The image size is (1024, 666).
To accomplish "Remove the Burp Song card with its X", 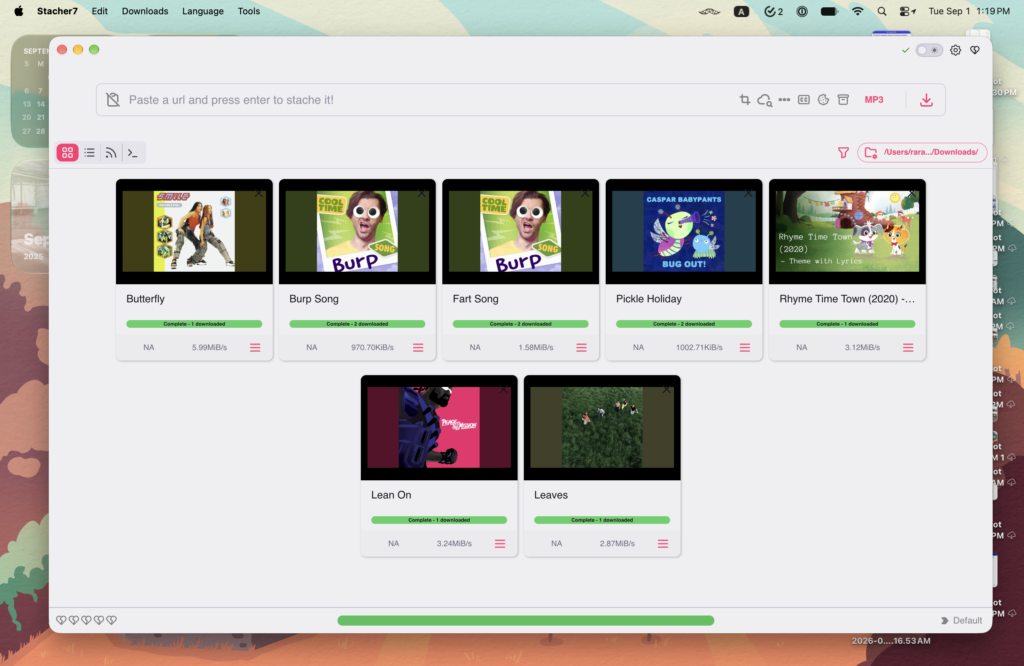I will 422,193.
